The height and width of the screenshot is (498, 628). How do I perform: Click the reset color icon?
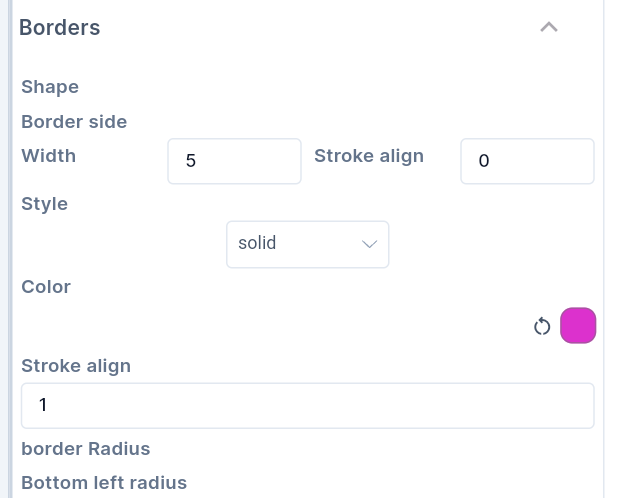[x=542, y=326]
